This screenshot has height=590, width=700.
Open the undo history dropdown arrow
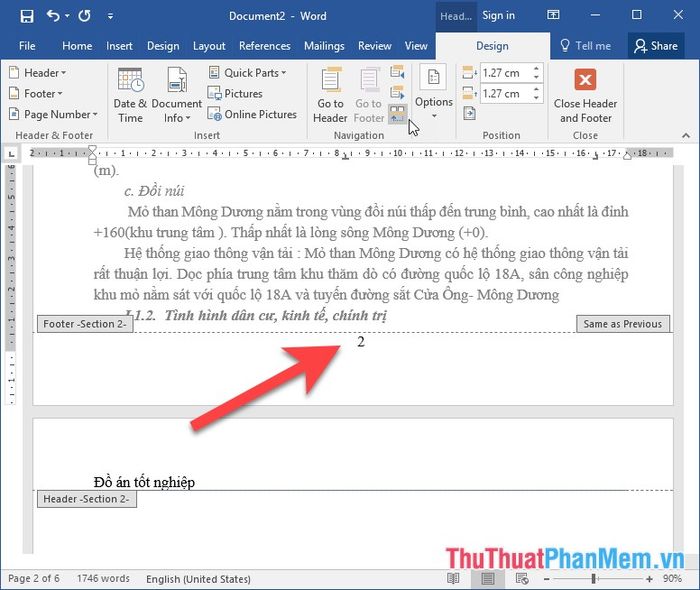pyautogui.click(x=67, y=16)
